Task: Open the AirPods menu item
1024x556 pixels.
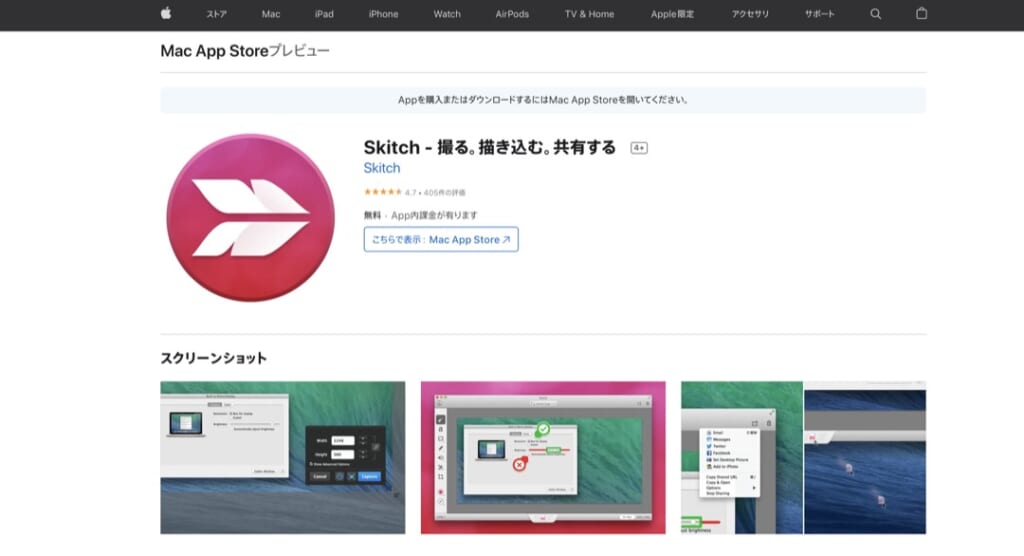Action: pyautogui.click(x=512, y=14)
